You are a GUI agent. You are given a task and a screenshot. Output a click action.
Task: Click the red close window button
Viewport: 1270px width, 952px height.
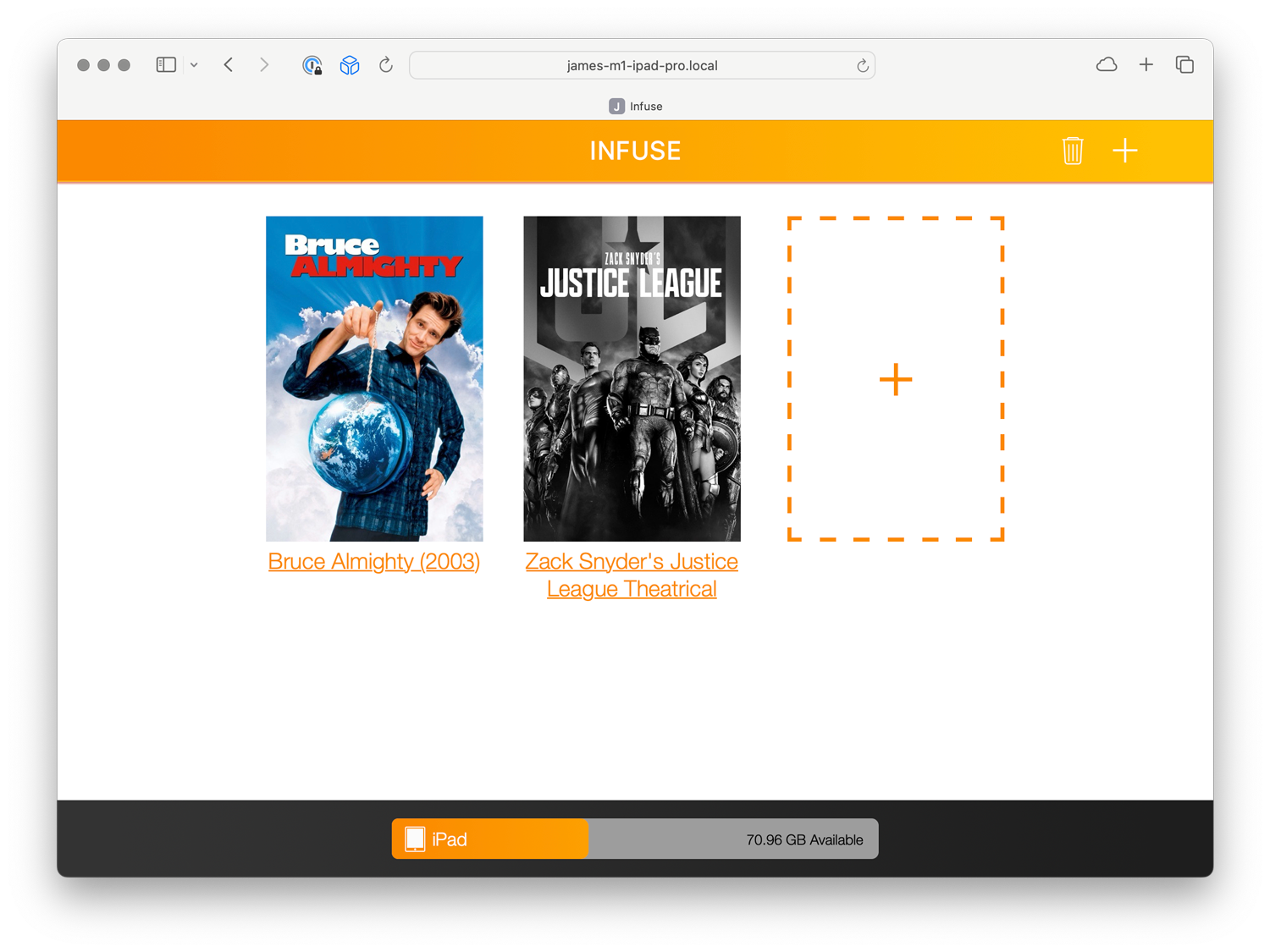pos(84,65)
